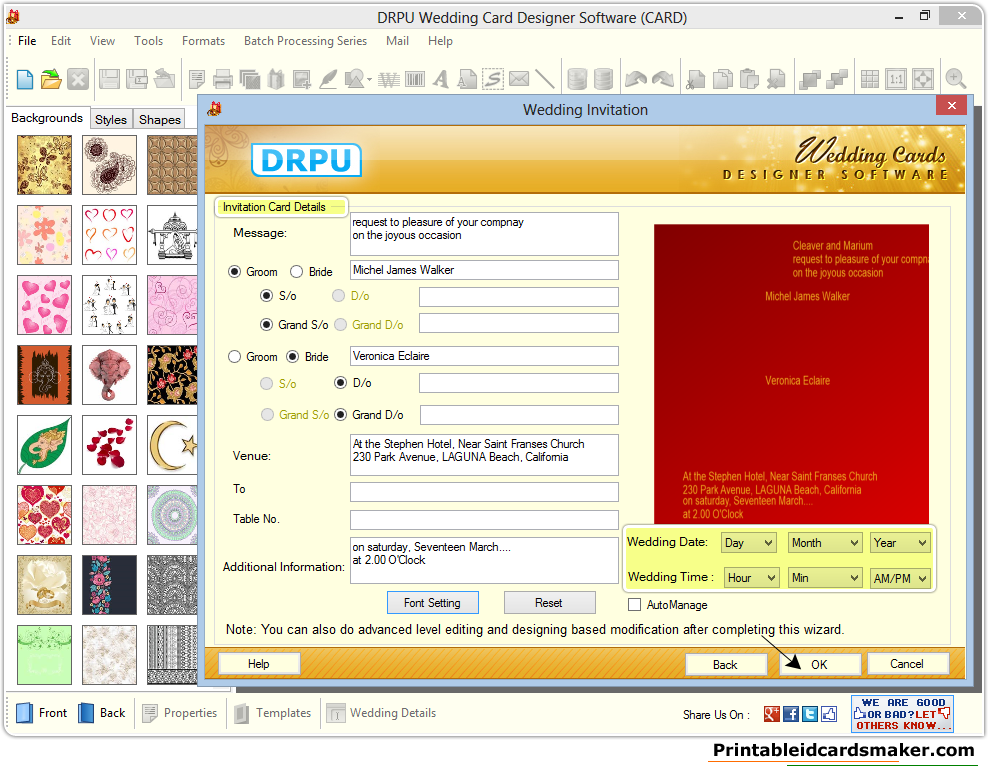Select first row Groom radio button
988x766 pixels.
[234, 272]
